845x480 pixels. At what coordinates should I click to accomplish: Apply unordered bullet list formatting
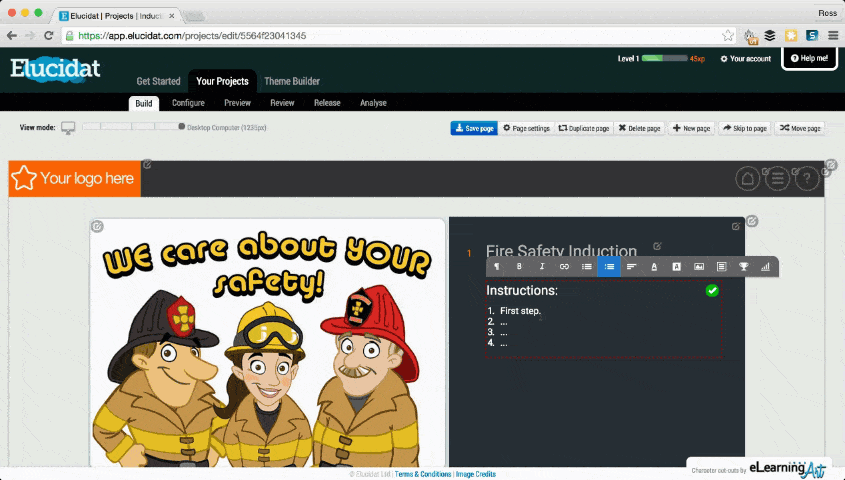(587, 267)
